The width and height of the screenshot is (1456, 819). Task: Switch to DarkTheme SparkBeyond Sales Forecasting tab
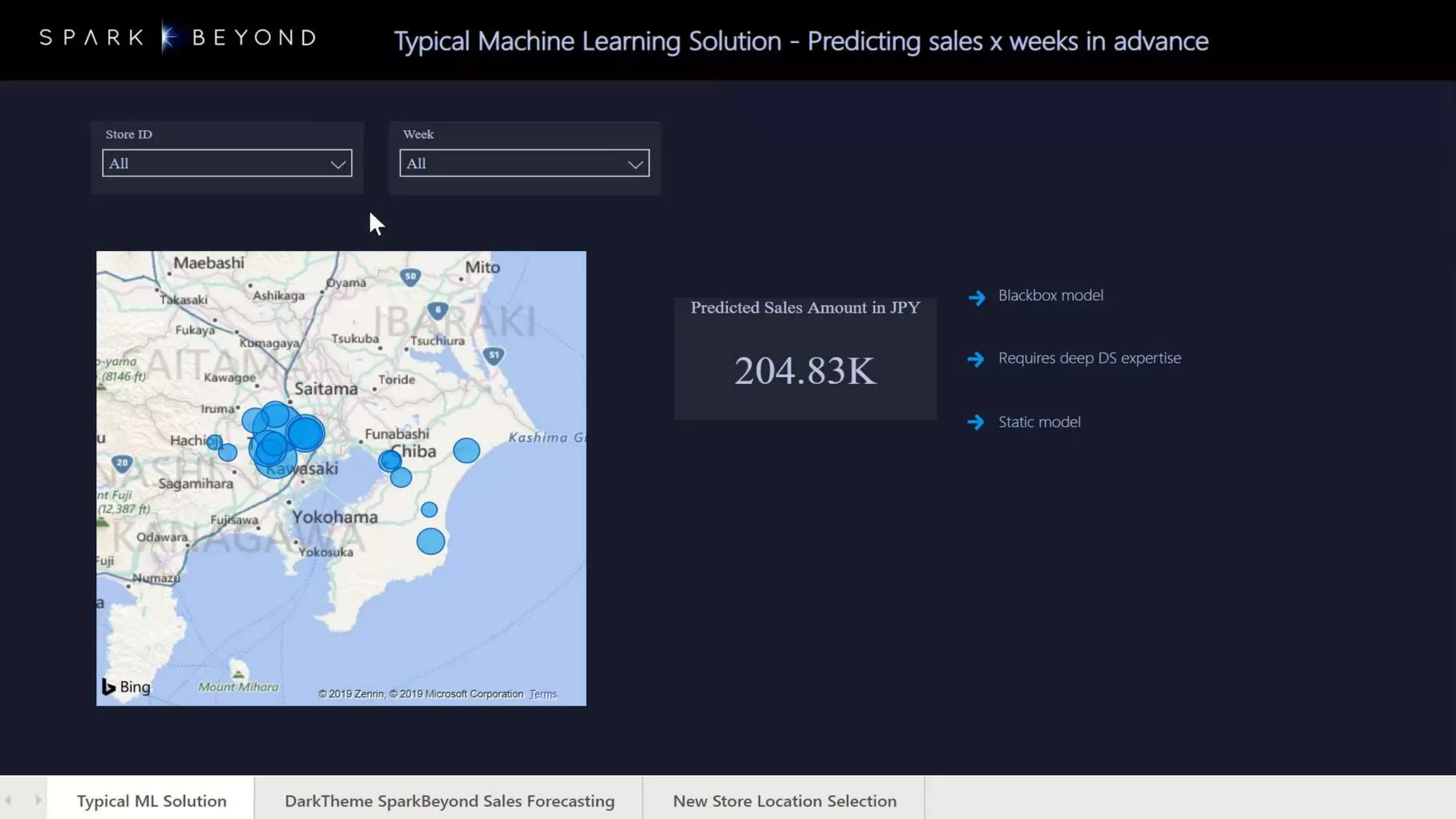(x=449, y=801)
